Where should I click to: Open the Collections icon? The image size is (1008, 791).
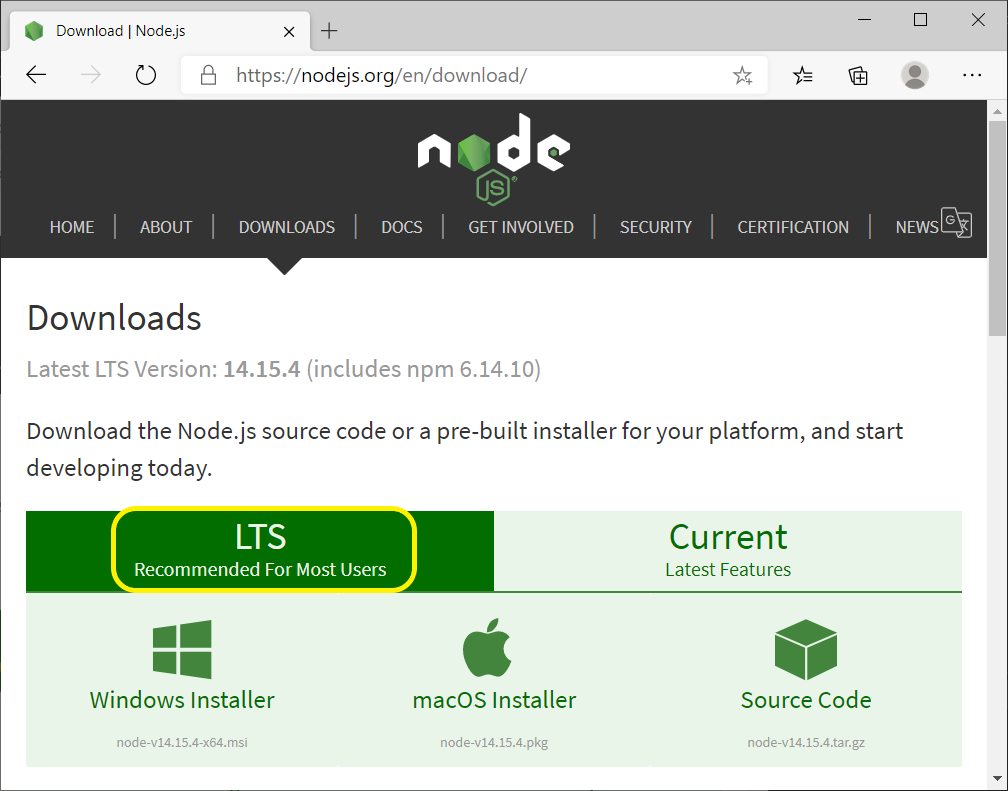[x=858, y=76]
